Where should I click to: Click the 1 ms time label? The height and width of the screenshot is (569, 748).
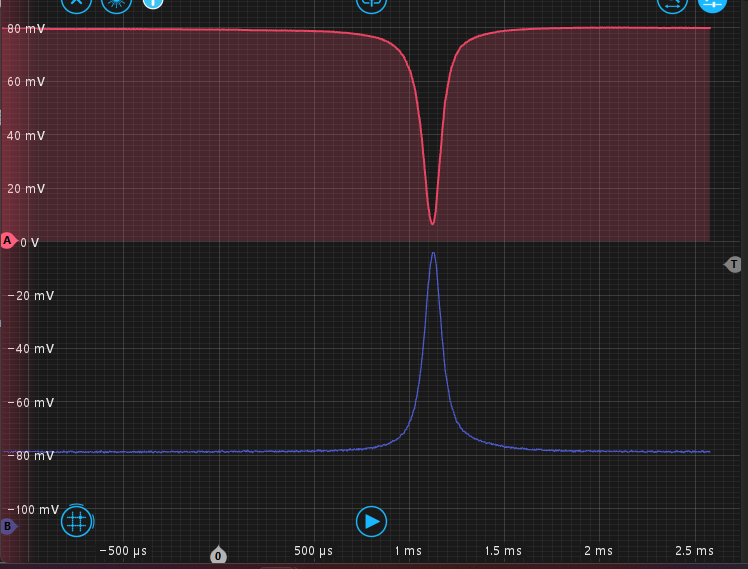(x=408, y=551)
